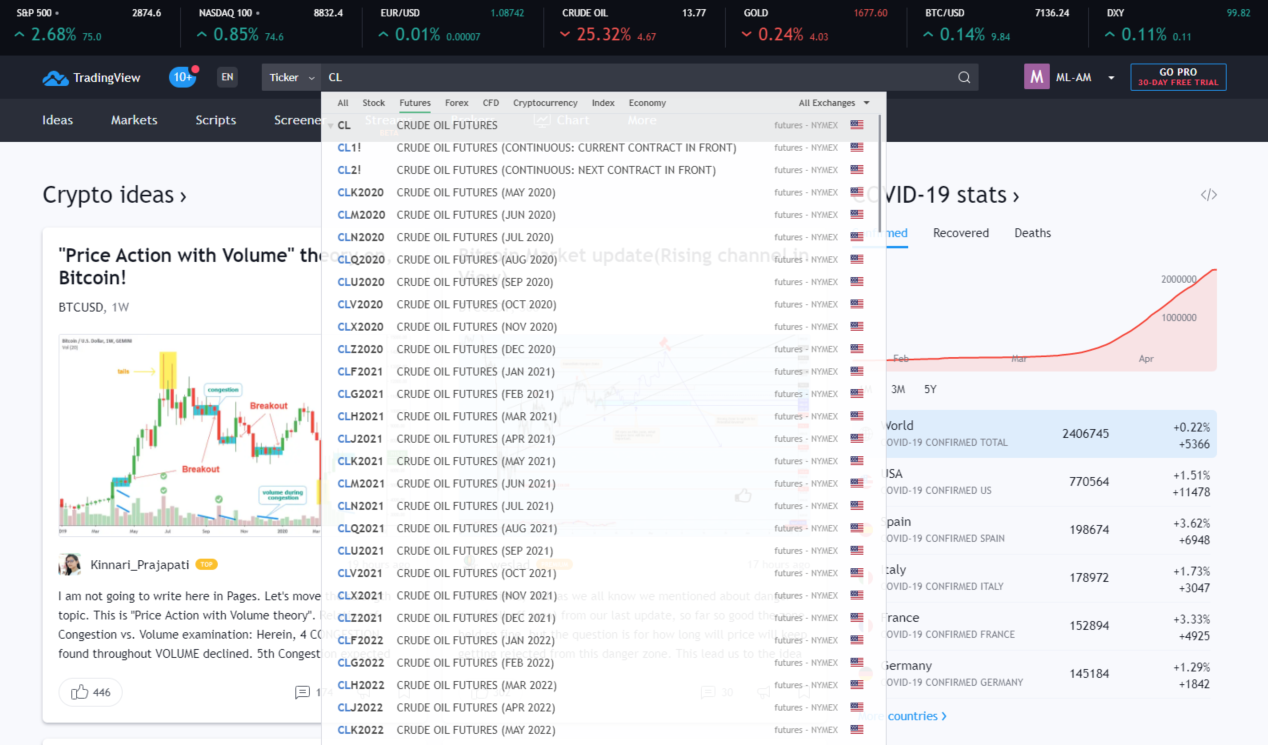
Task: Open the 10+ notifications badge
Action: (183, 77)
